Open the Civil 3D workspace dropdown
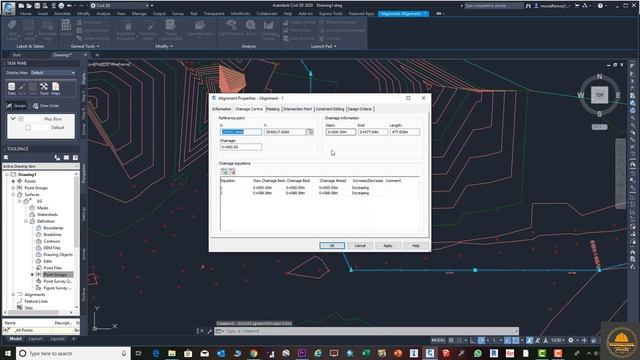 (x=120, y=6)
